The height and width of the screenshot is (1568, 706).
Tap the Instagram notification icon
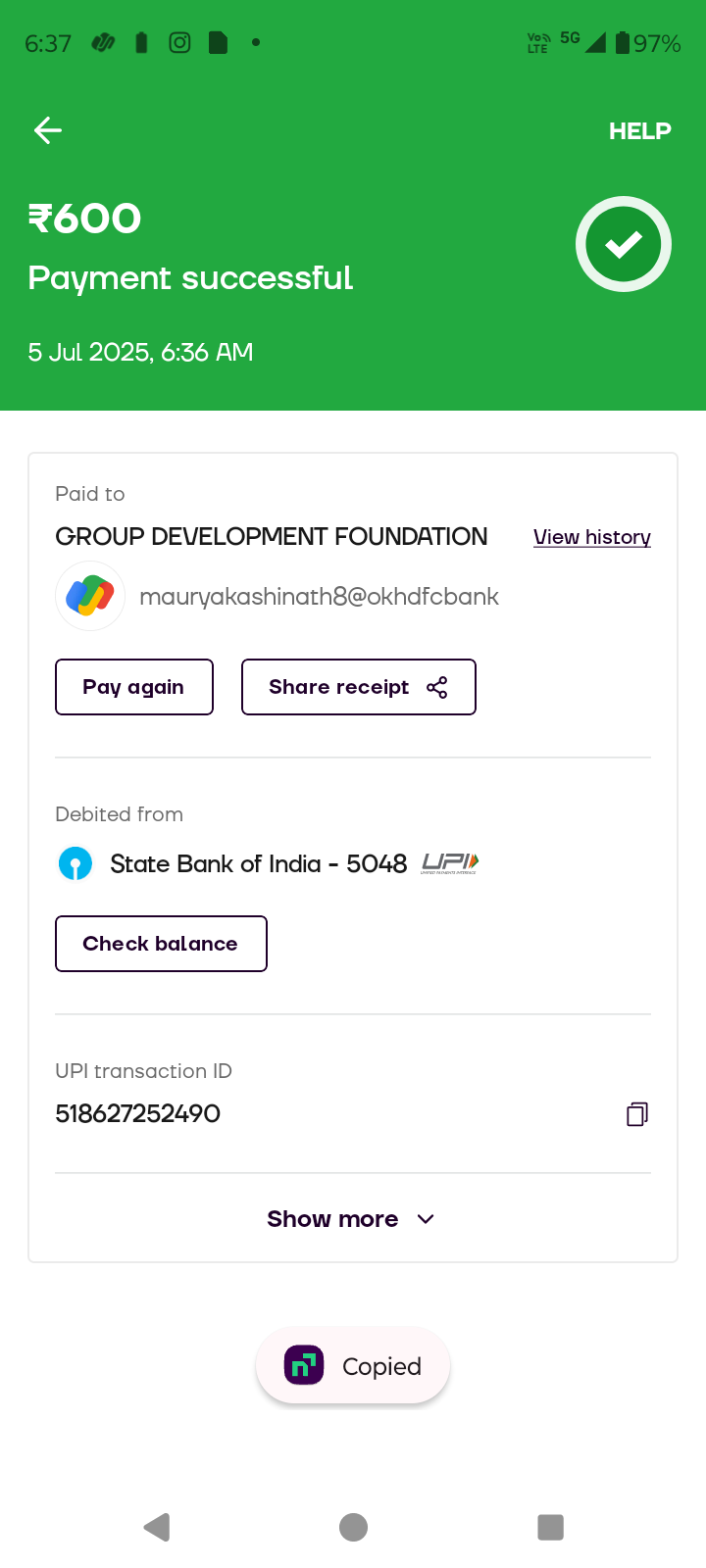(x=179, y=42)
